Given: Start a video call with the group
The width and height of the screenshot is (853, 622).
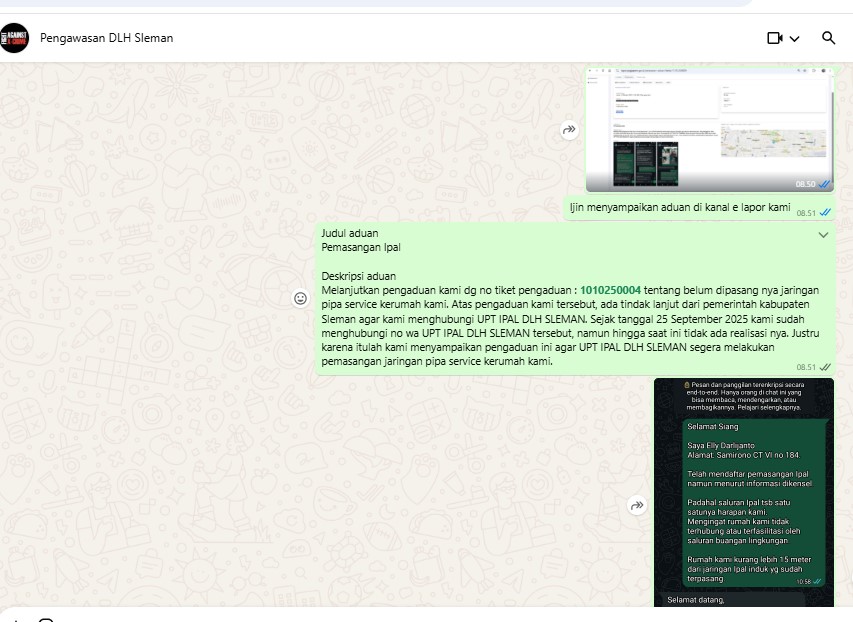Looking at the screenshot, I should click(774, 38).
